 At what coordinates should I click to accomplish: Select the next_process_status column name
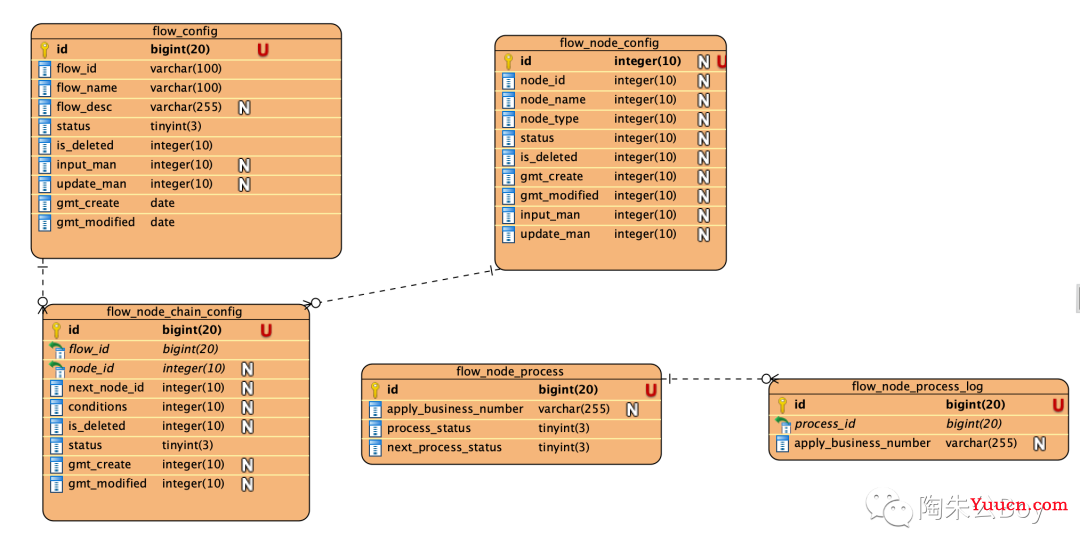[x=444, y=447]
